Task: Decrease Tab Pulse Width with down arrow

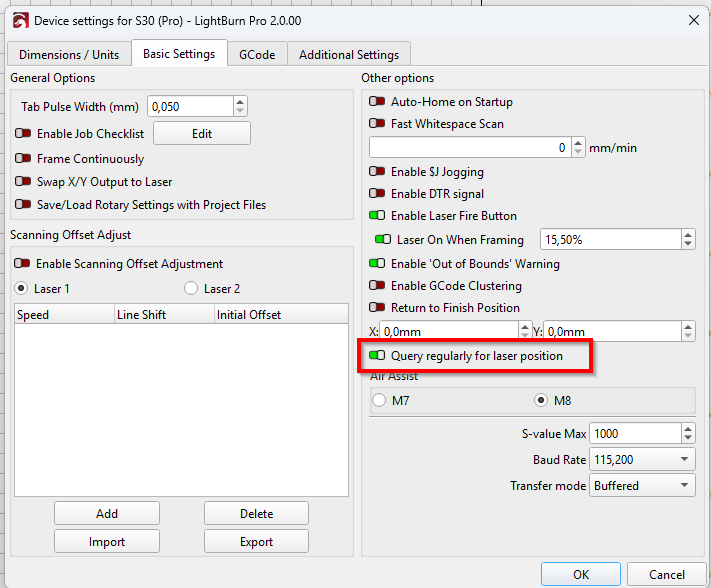Action: coord(240,112)
